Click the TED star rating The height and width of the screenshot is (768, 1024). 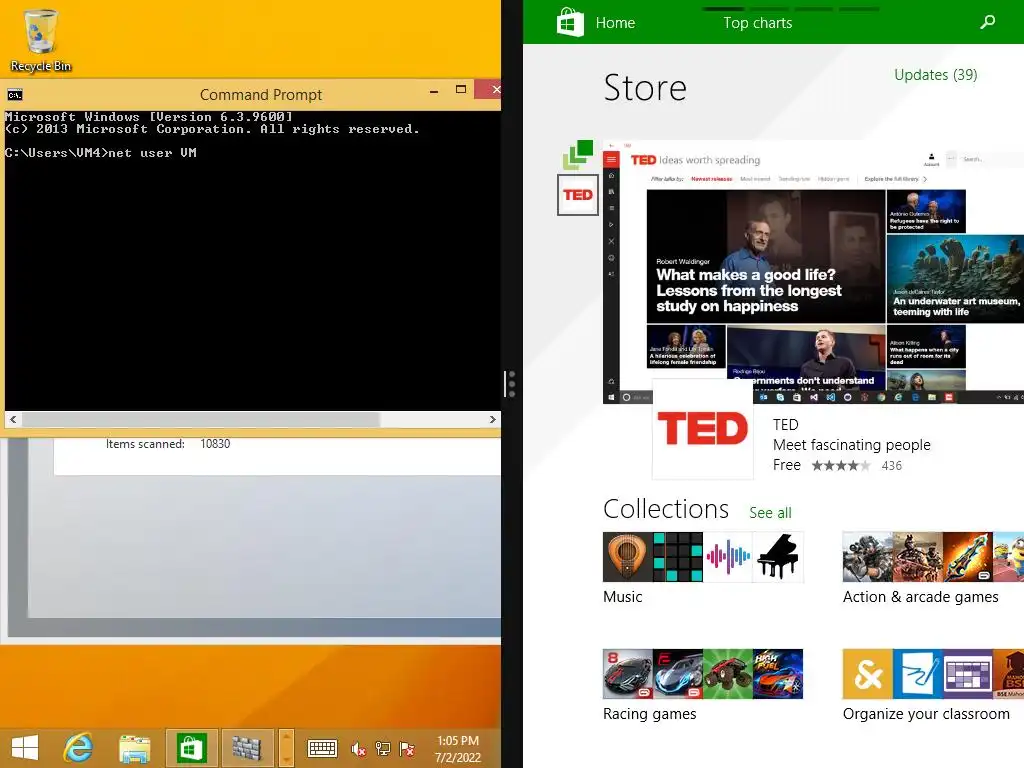pyautogui.click(x=840, y=466)
